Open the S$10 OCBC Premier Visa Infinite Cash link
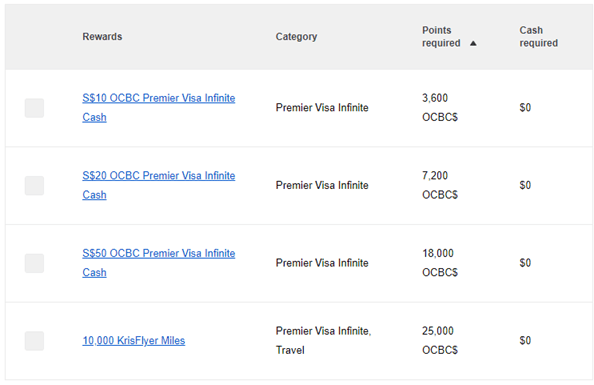 [x=159, y=108]
